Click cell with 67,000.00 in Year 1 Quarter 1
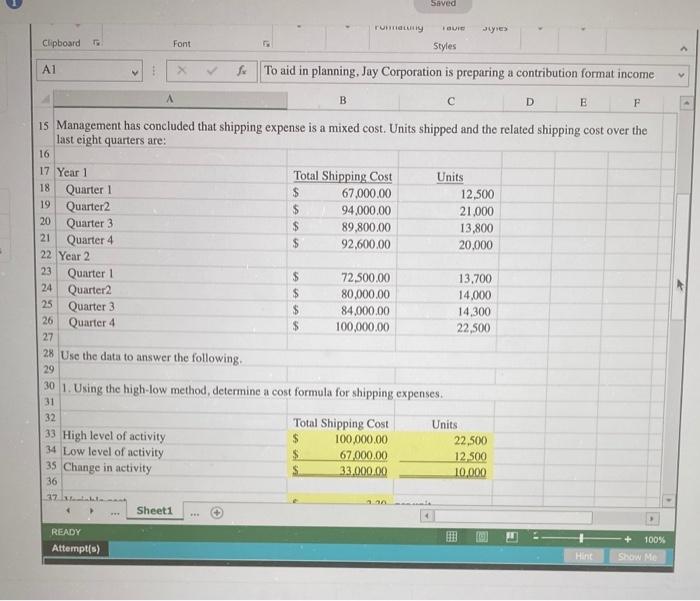700x601 pixels. tap(342, 193)
